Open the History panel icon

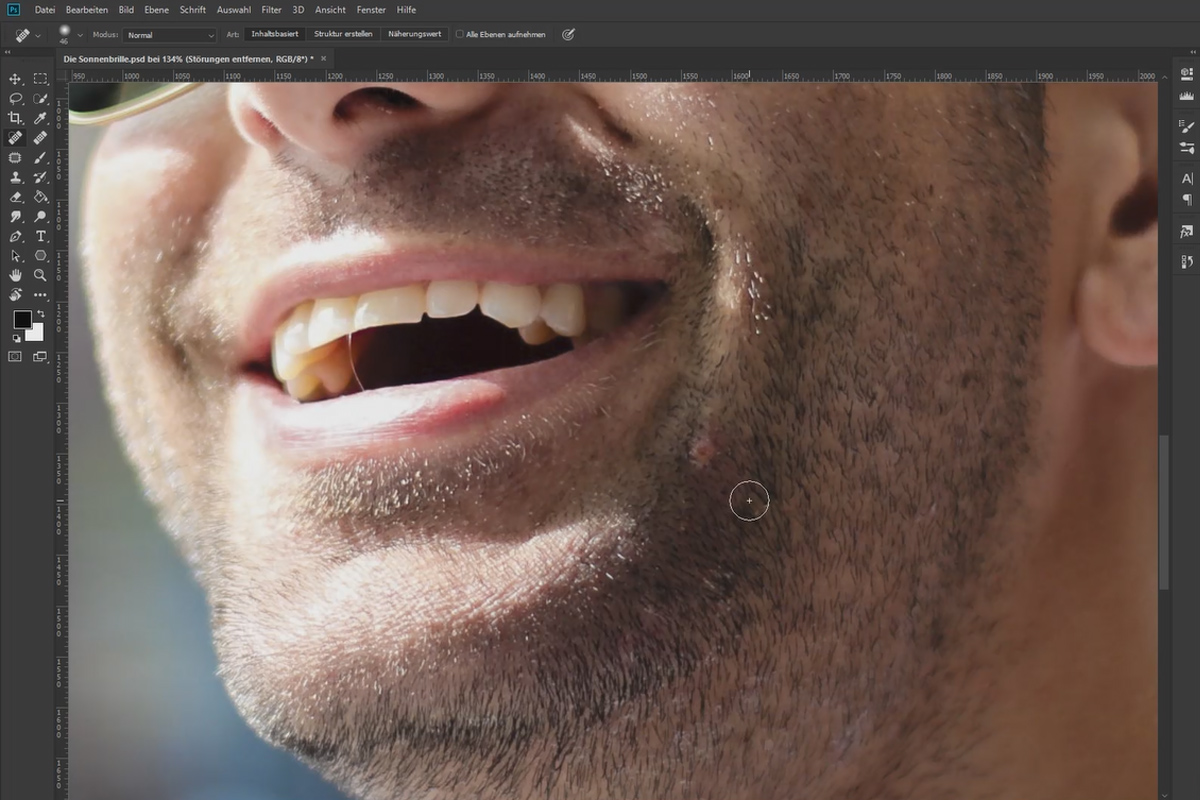(1187, 262)
